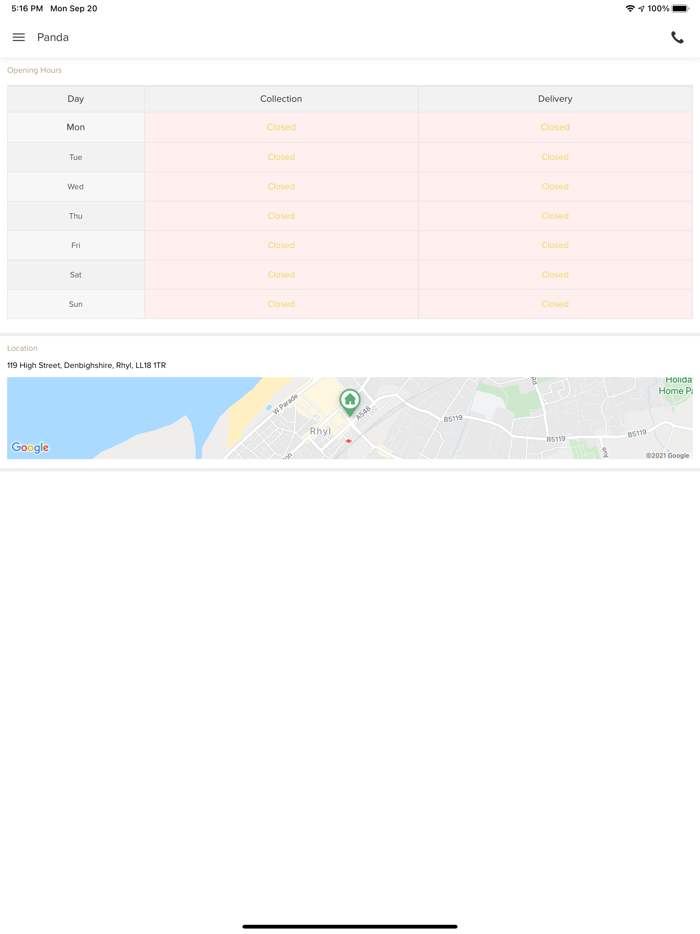The width and height of the screenshot is (700, 934).
Task: Click the Fri row label
Action: pos(76,245)
